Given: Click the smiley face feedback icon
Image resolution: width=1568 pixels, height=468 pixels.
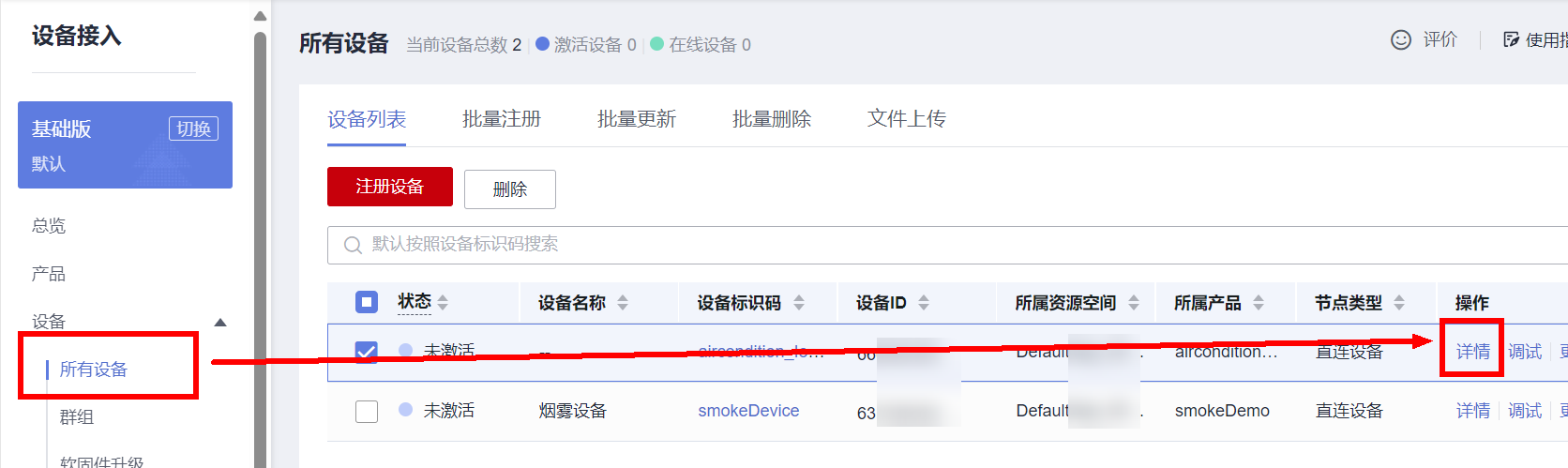Looking at the screenshot, I should [1400, 39].
